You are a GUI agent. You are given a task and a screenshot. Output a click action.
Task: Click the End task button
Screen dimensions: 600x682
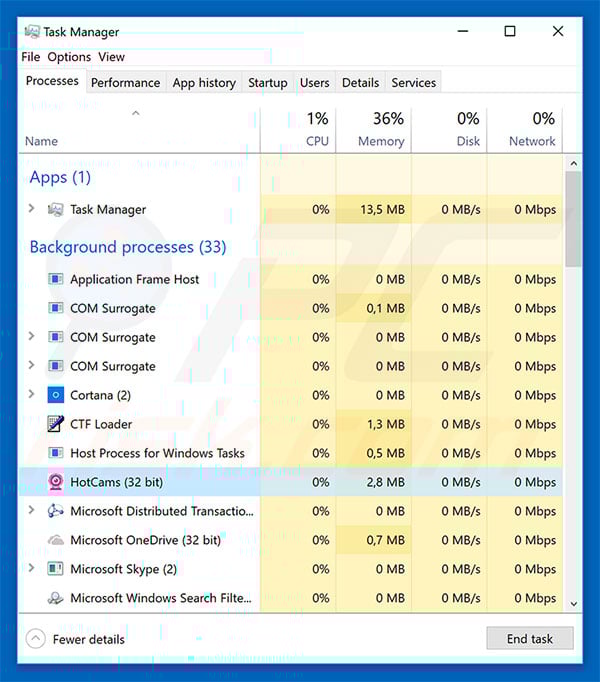(x=530, y=639)
